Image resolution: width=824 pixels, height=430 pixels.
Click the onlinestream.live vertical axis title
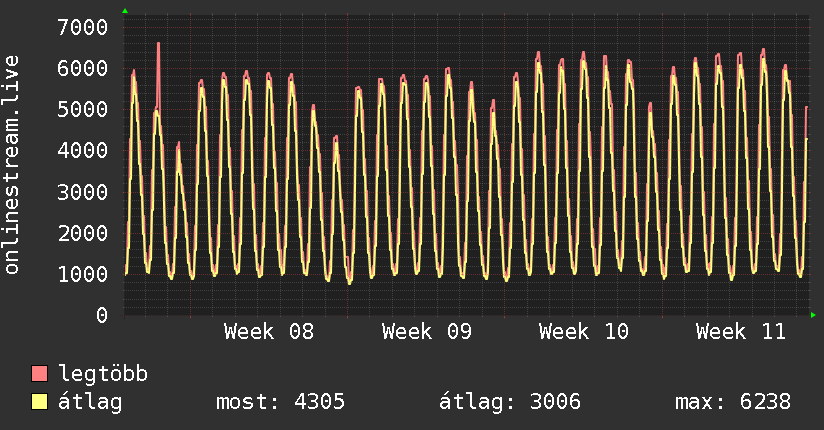(12, 165)
